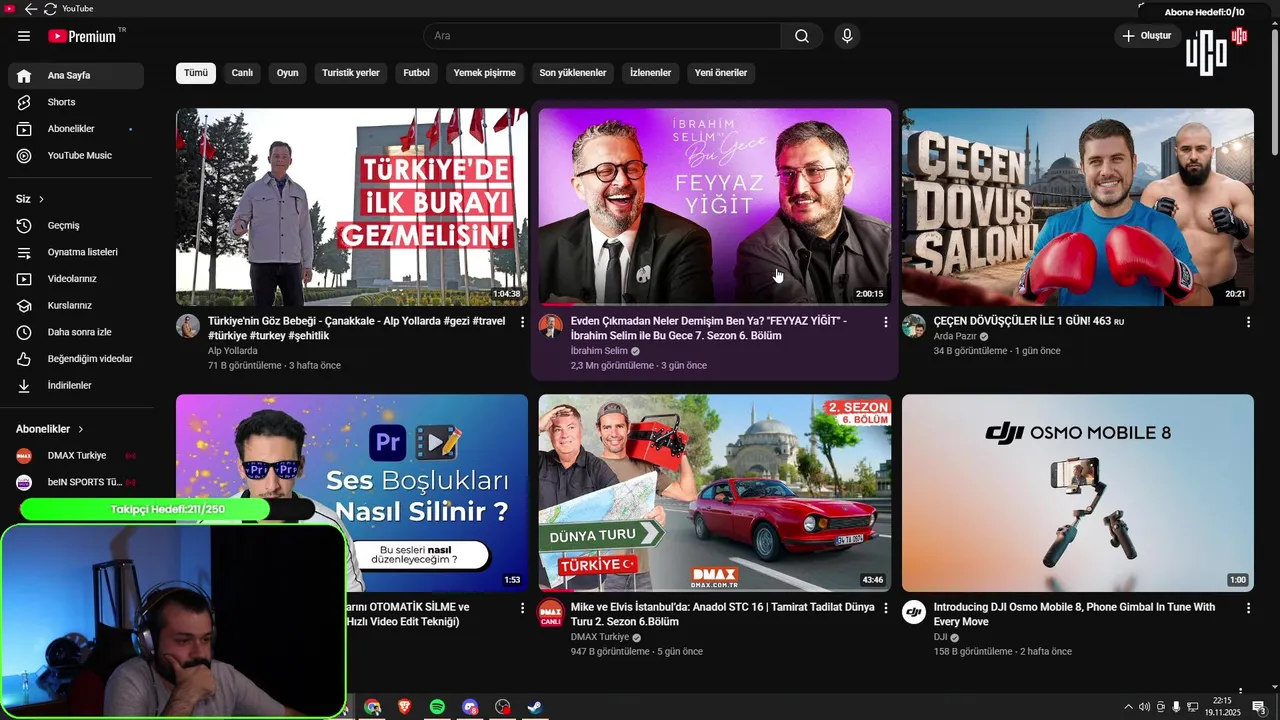Open the Windows notification center

(1259, 707)
